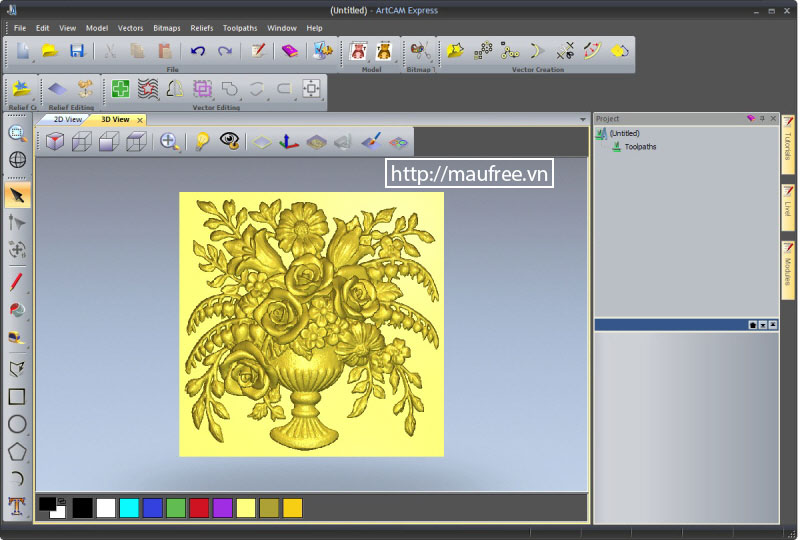Close the 3D View tab
The width and height of the screenshot is (800, 540).
click(x=140, y=119)
